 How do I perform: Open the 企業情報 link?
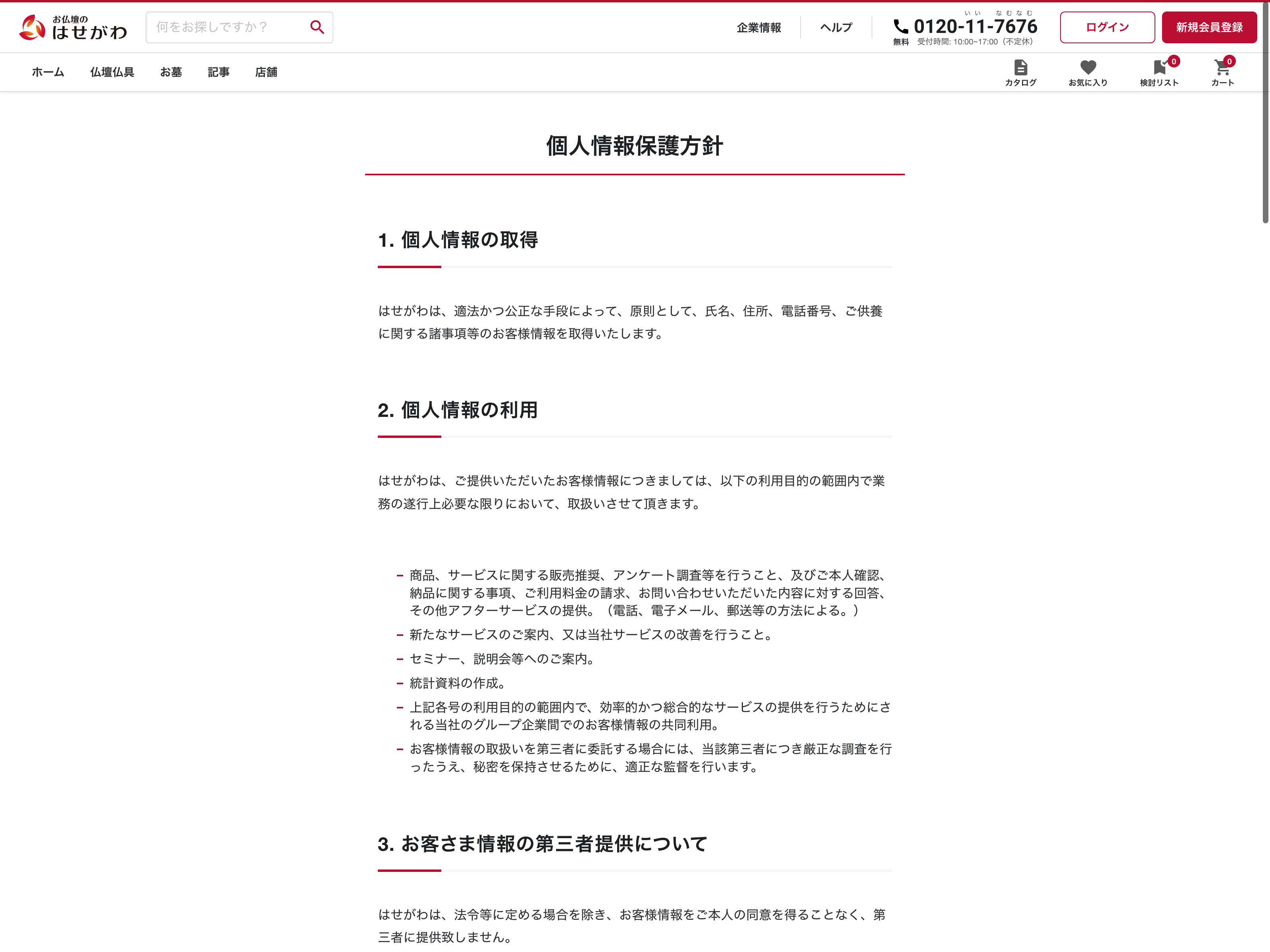(758, 27)
